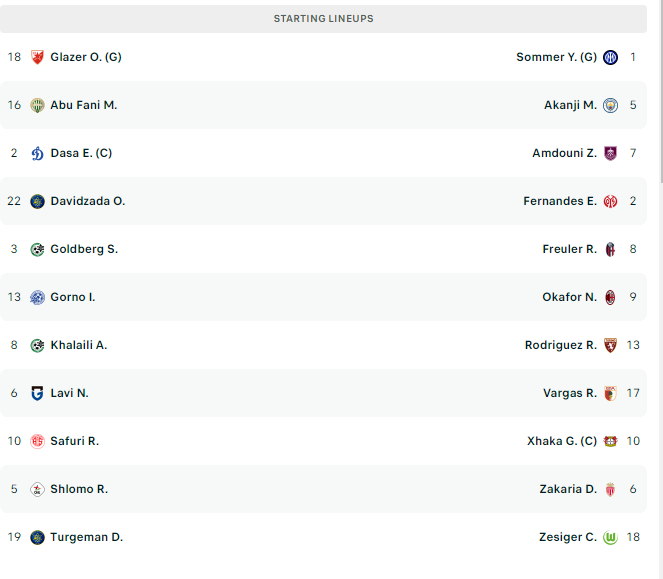663x579 pixels.
Task: Open Freuler R. player page
Action: point(569,249)
